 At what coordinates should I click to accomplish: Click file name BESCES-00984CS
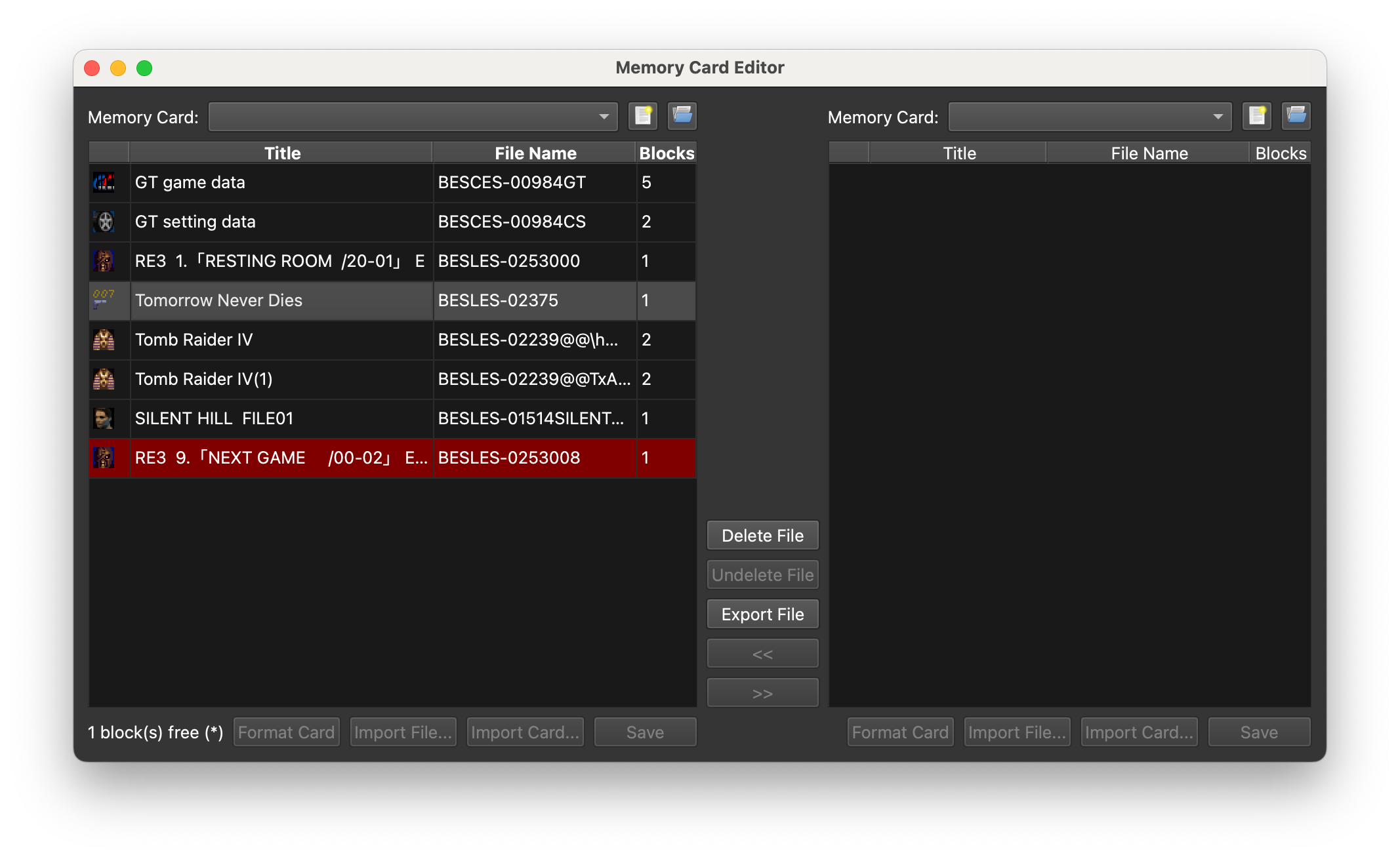(x=512, y=222)
